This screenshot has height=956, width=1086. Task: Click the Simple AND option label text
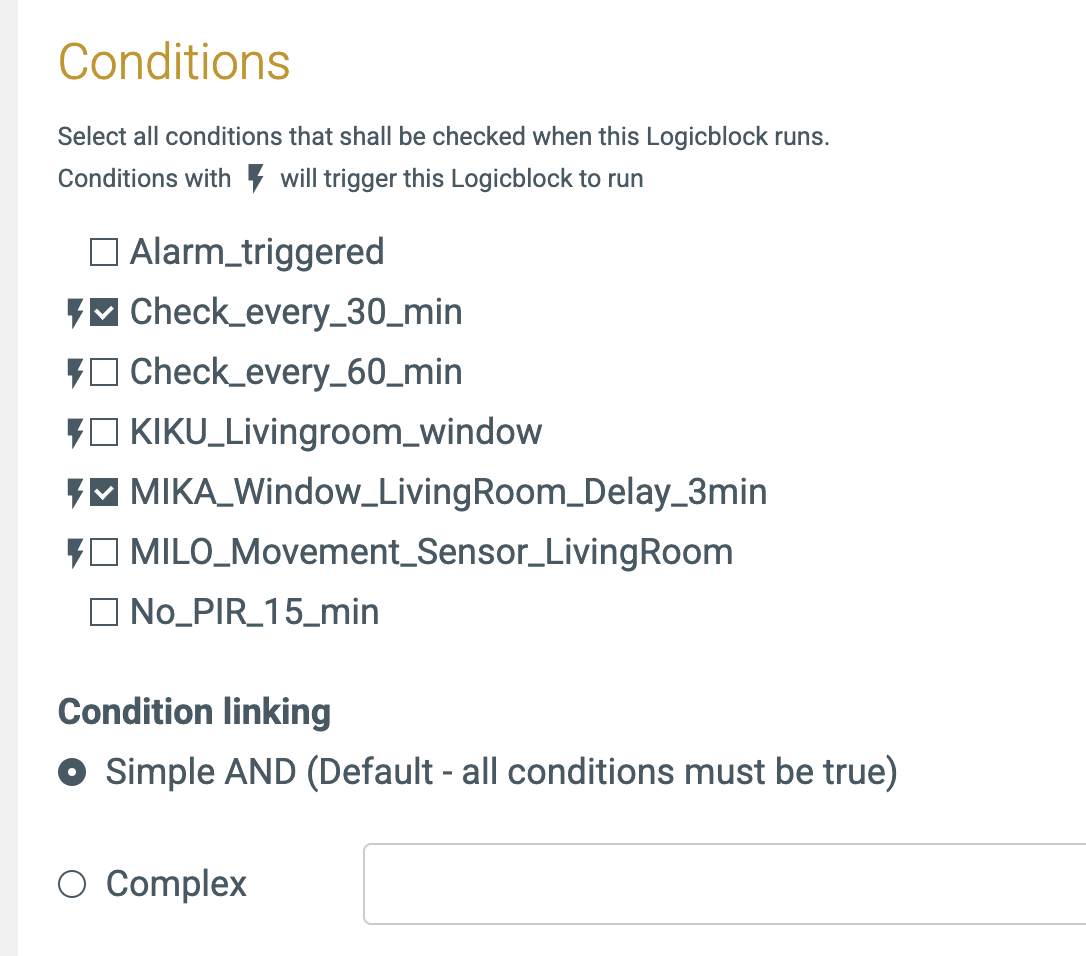pyautogui.click(x=501, y=772)
